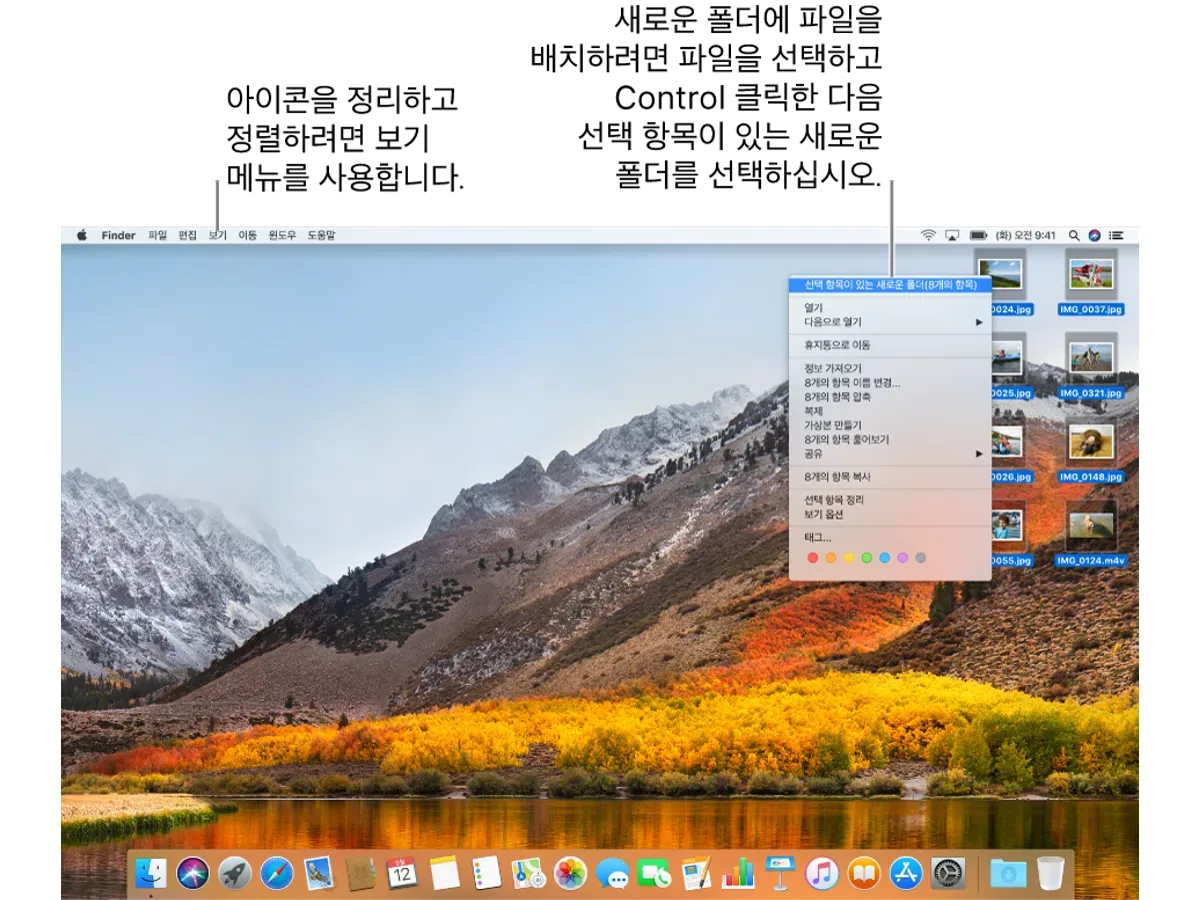Launch Siri from the Dock

[193, 873]
